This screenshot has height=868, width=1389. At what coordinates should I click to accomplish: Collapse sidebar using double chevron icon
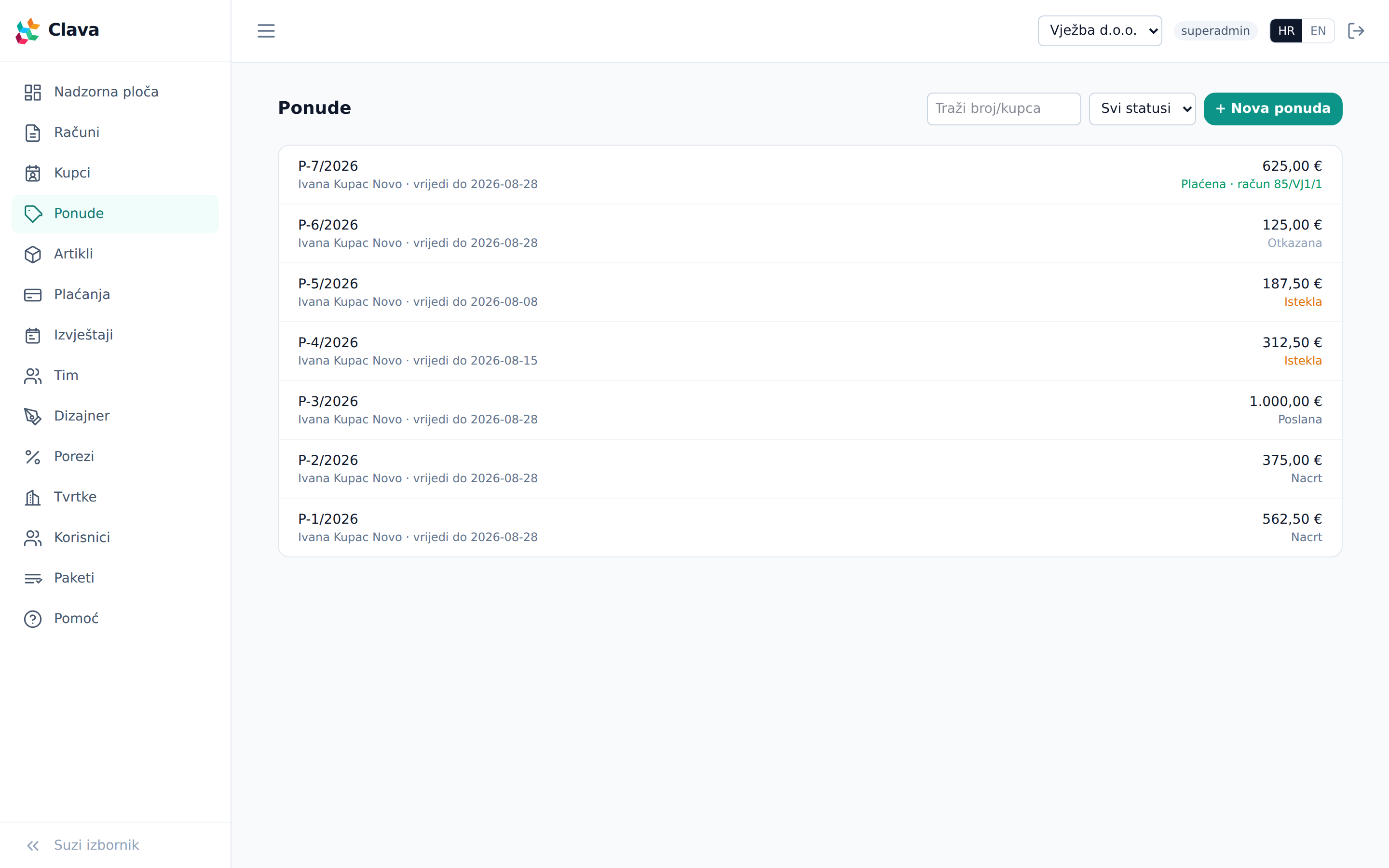click(33, 846)
